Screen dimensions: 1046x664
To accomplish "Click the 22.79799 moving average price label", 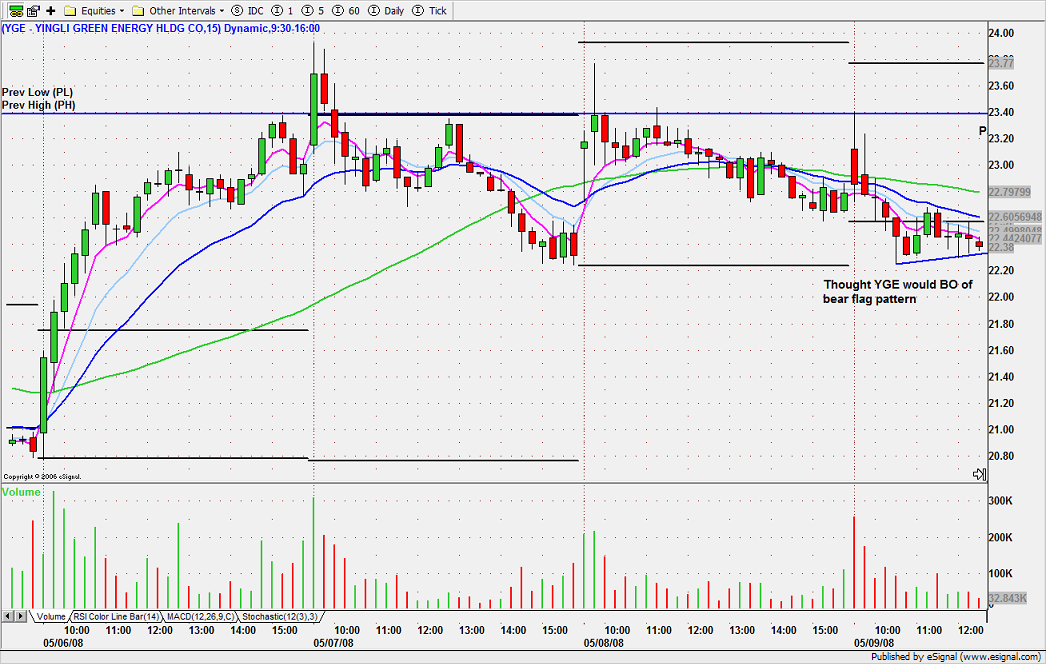I will coord(1009,192).
